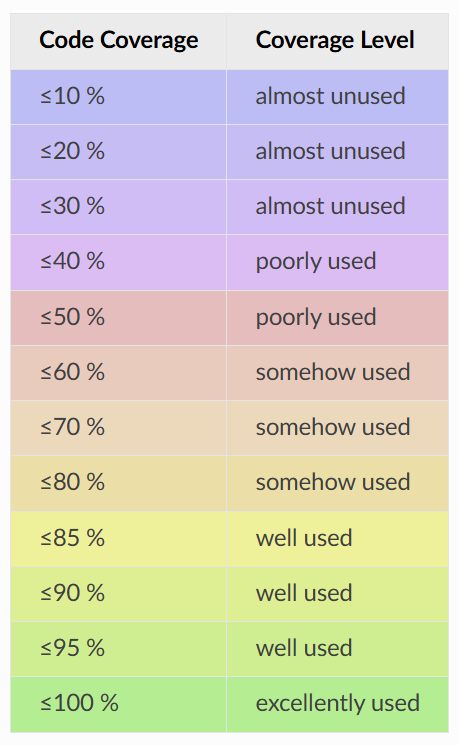459x745 pixels.
Task: Select the ≤80 % coverage cell
Action: pos(118,483)
